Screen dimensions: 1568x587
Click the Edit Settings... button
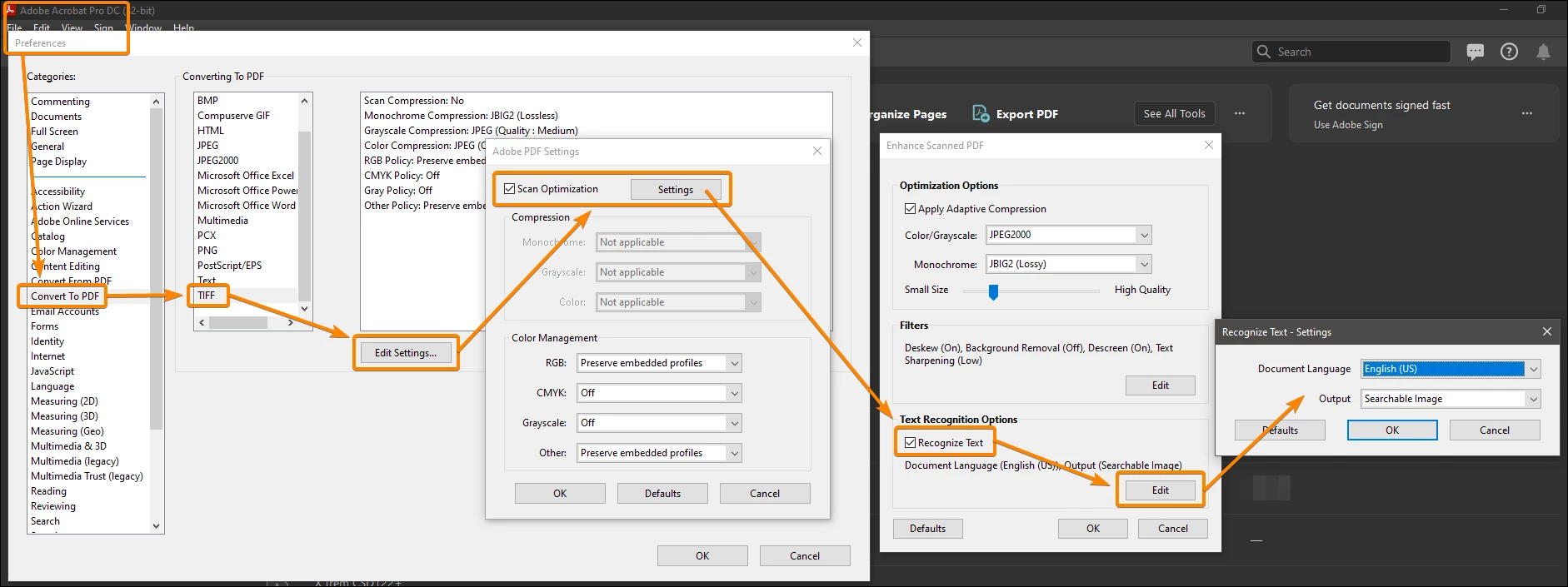tap(406, 353)
